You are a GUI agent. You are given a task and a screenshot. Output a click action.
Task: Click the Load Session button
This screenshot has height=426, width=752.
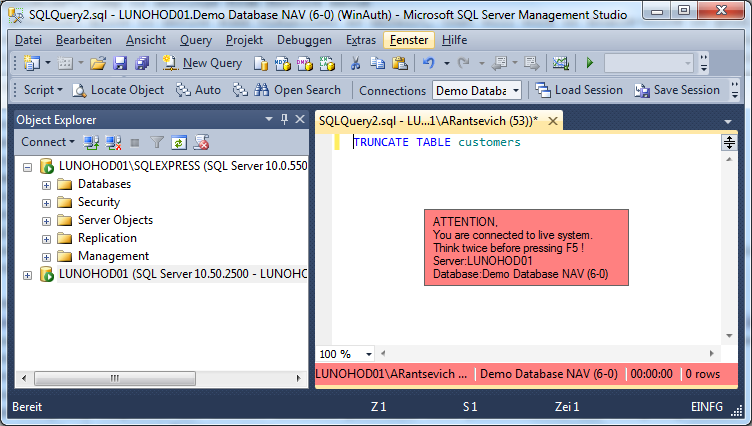(x=579, y=90)
